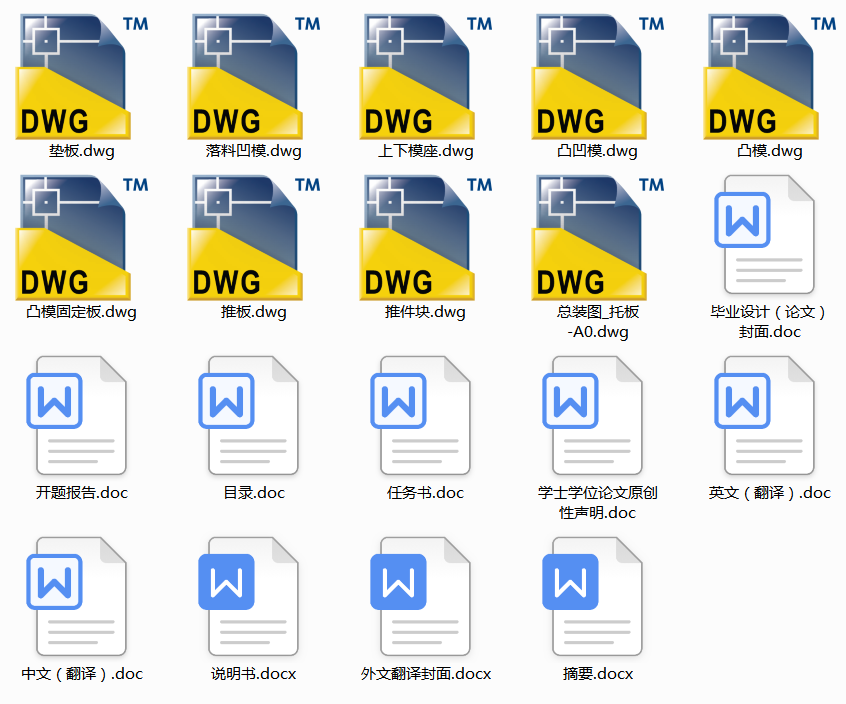
Task: Click the label 推板.dwg
Action: [254, 312]
